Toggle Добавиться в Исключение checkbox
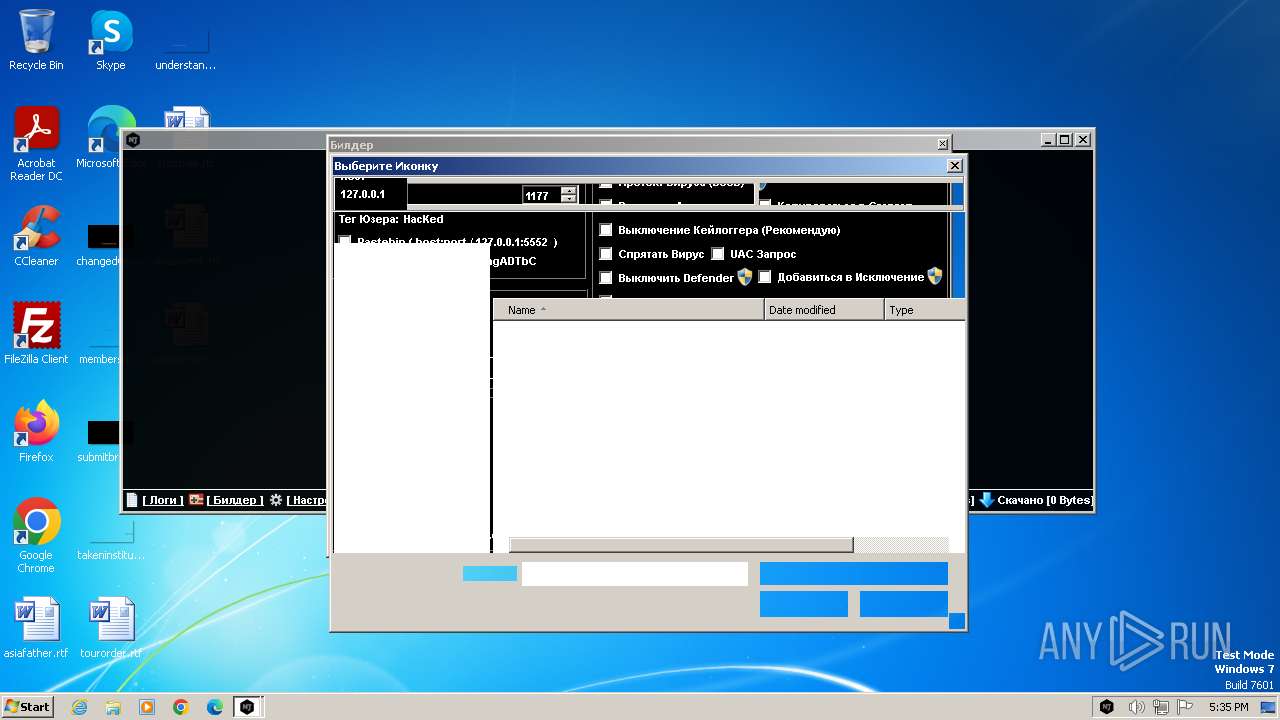 tap(765, 277)
